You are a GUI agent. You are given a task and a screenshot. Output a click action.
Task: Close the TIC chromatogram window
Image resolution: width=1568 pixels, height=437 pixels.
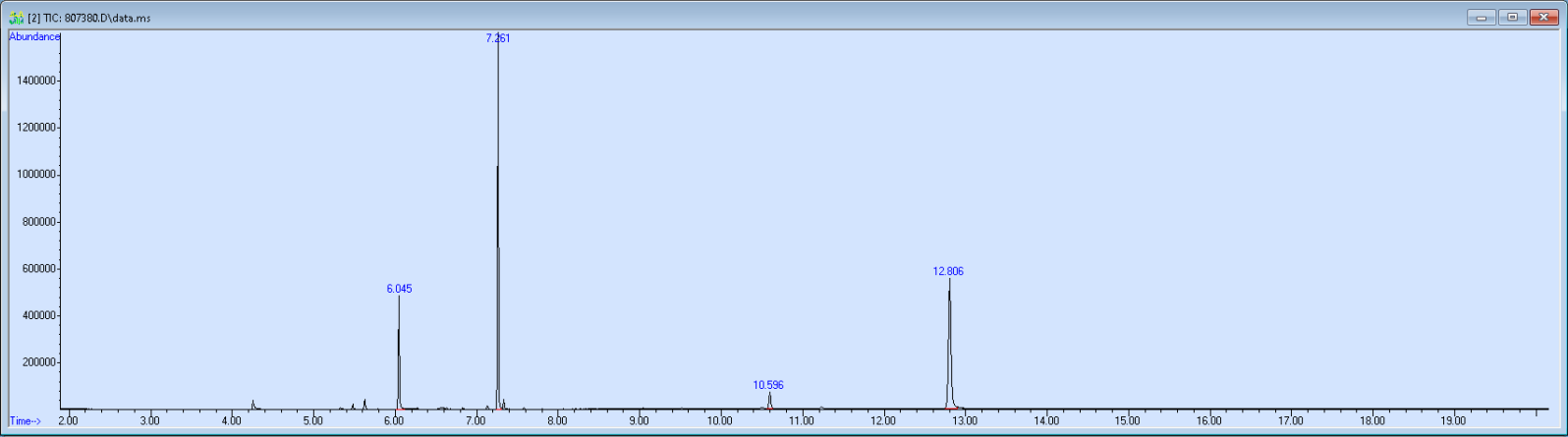[1542, 17]
